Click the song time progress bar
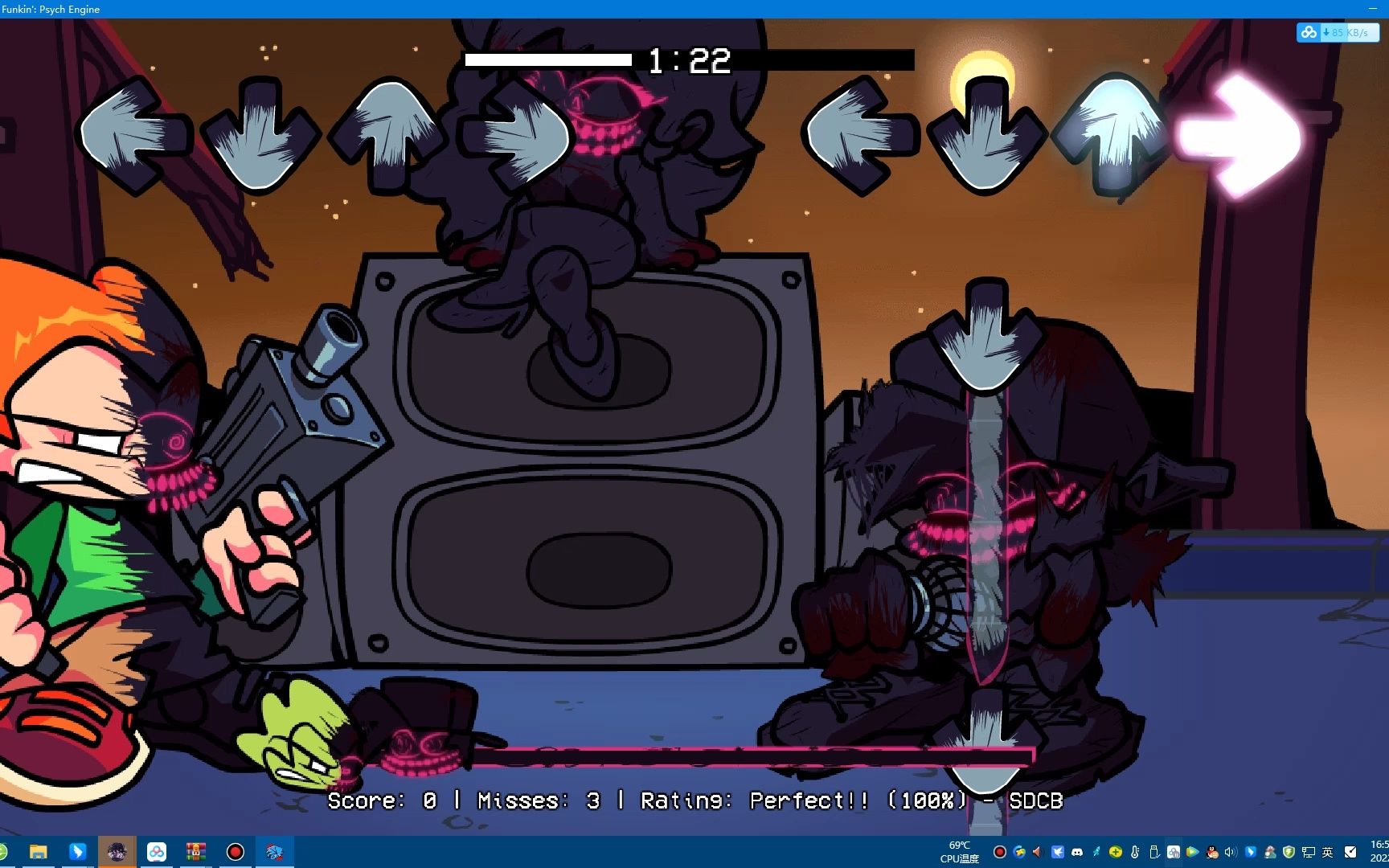Screen dimensions: 1389x868 [689, 59]
